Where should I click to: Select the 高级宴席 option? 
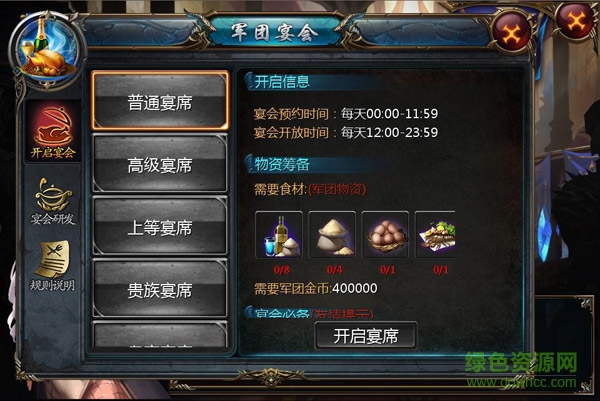click(160, 164)
